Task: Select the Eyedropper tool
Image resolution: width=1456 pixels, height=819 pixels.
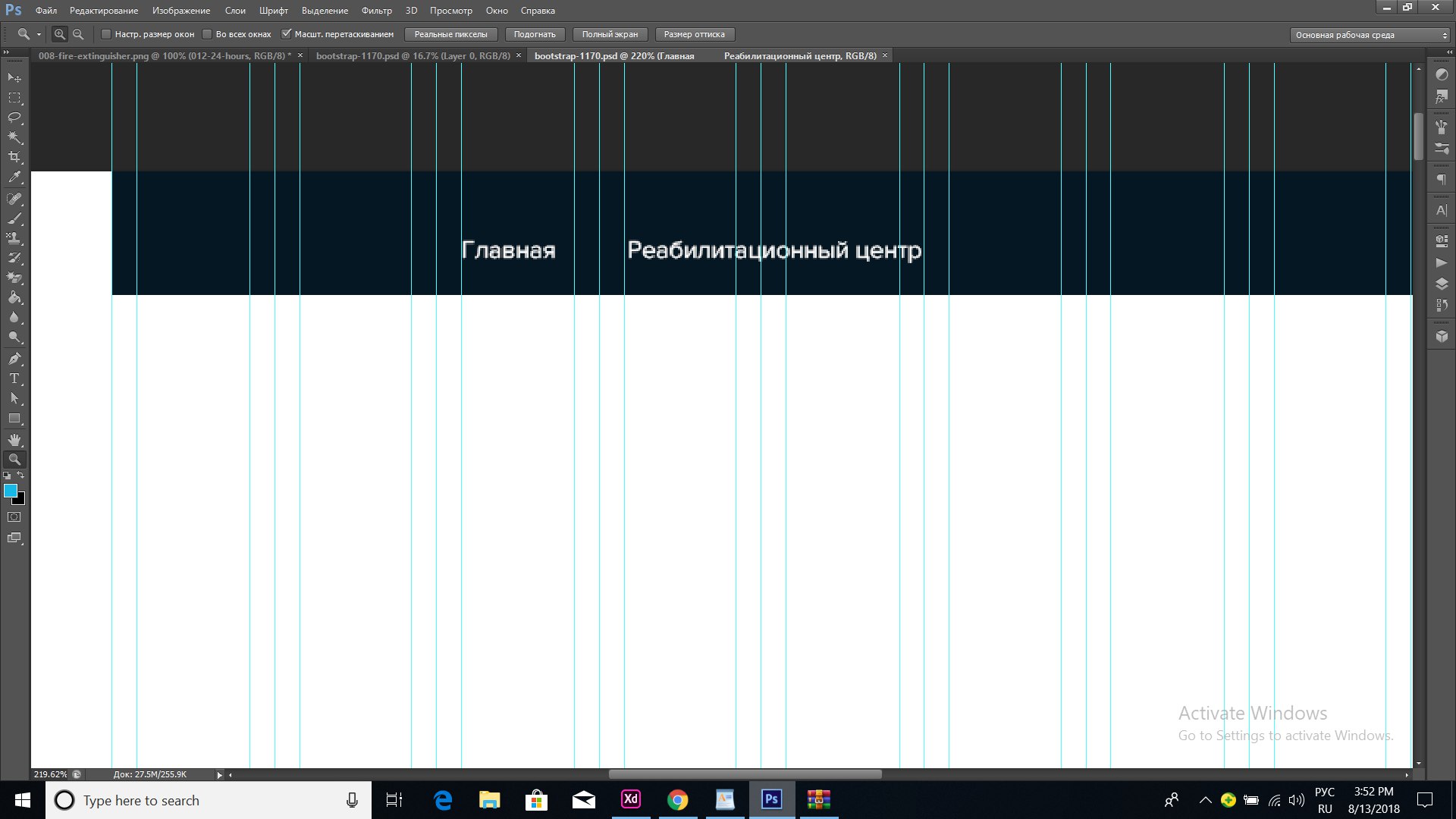Action: point(14,177)
